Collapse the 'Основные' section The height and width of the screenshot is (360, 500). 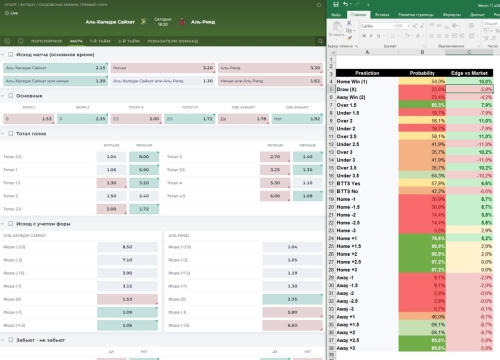tap(3, 96)
